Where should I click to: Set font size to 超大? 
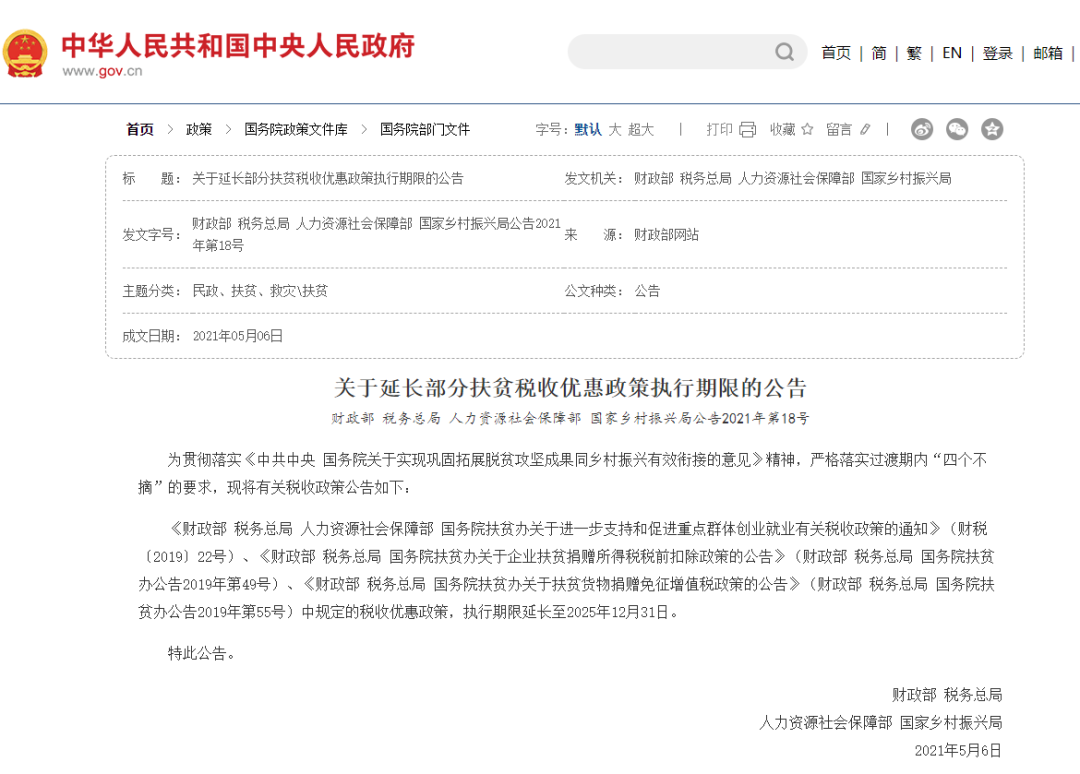coord(641,129)
